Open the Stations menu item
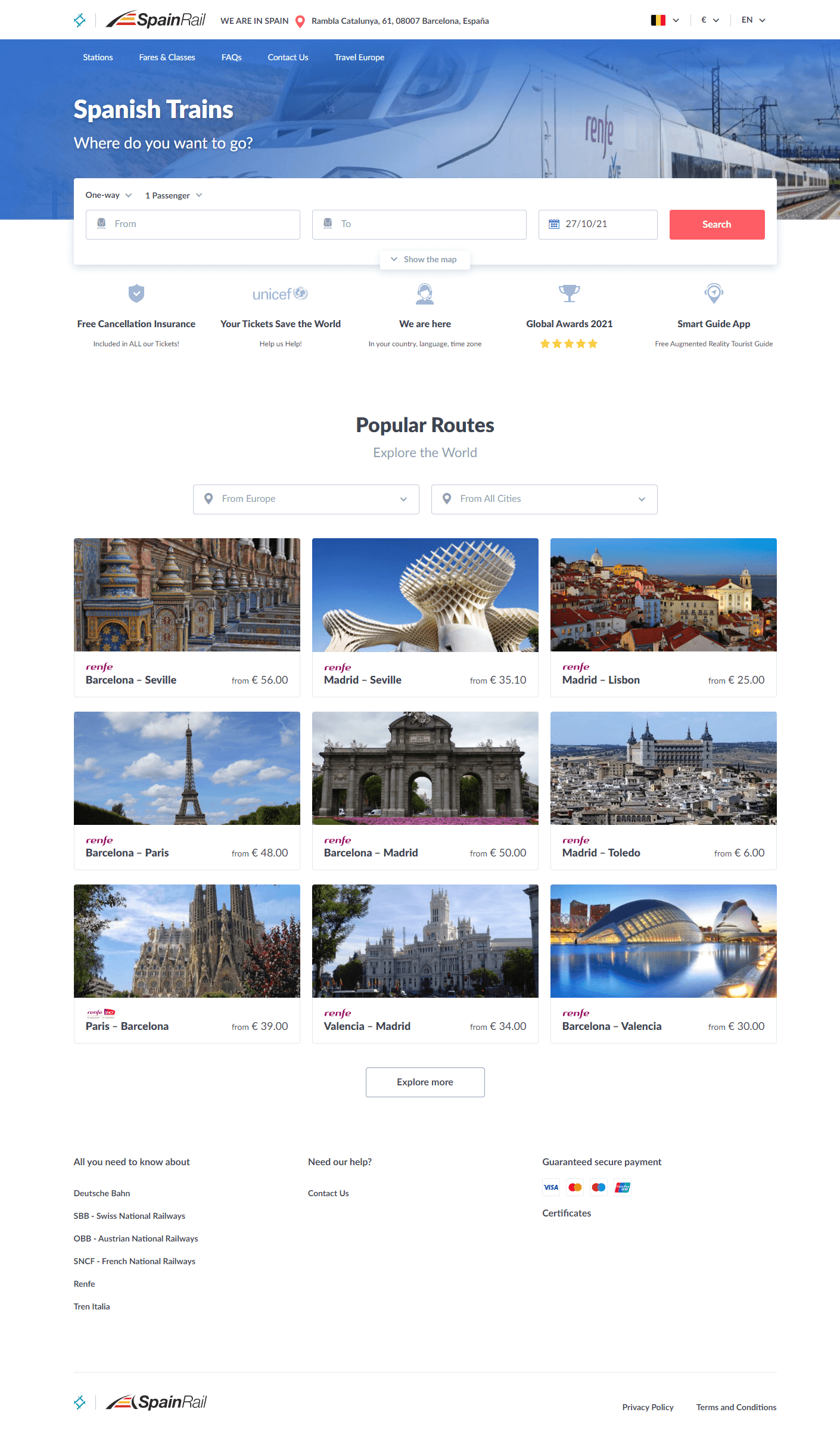This screenshot has height=1437, width=840. [x=98, y=57]
